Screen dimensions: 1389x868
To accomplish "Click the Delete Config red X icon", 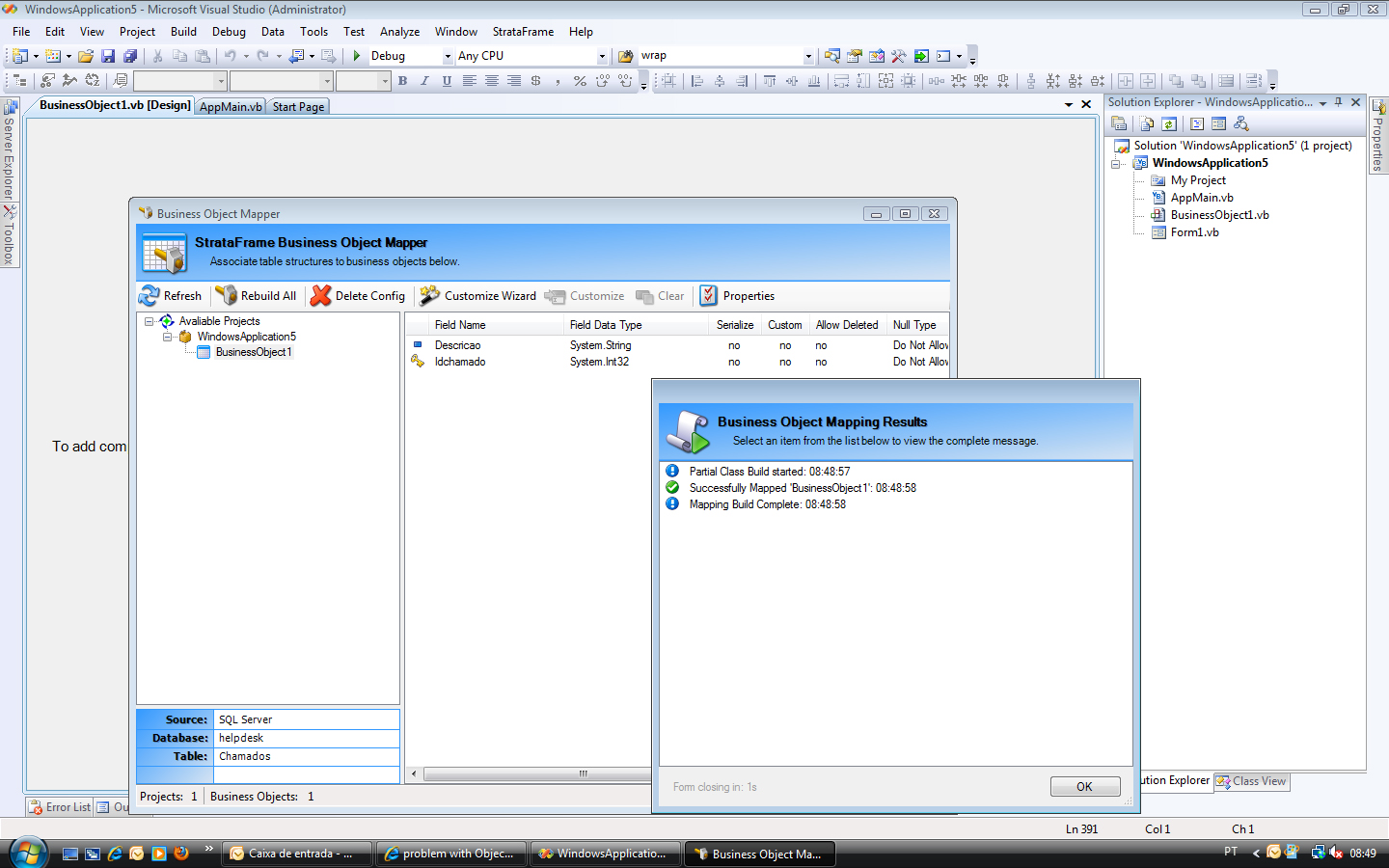I will point(321,296).
